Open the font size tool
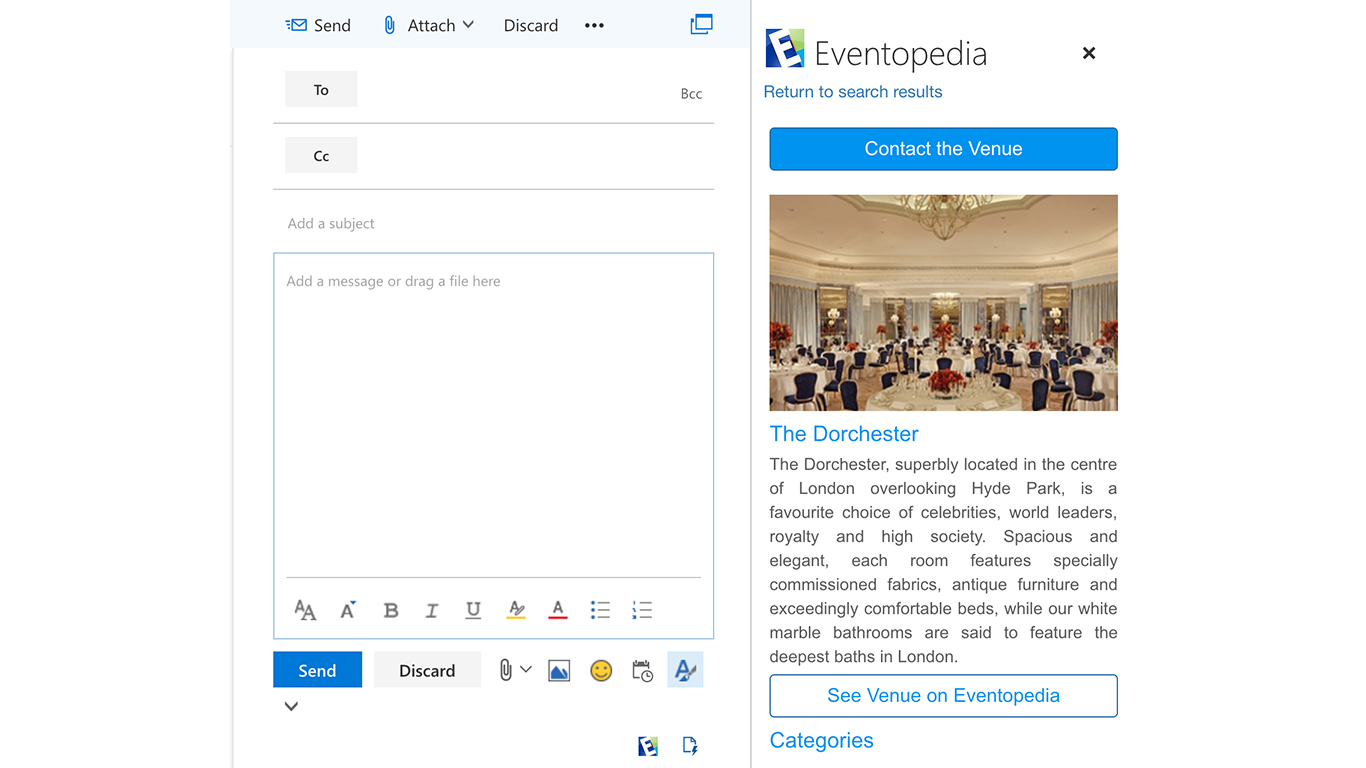Viewport: 1366px width, 768px height. pos(305,610)
